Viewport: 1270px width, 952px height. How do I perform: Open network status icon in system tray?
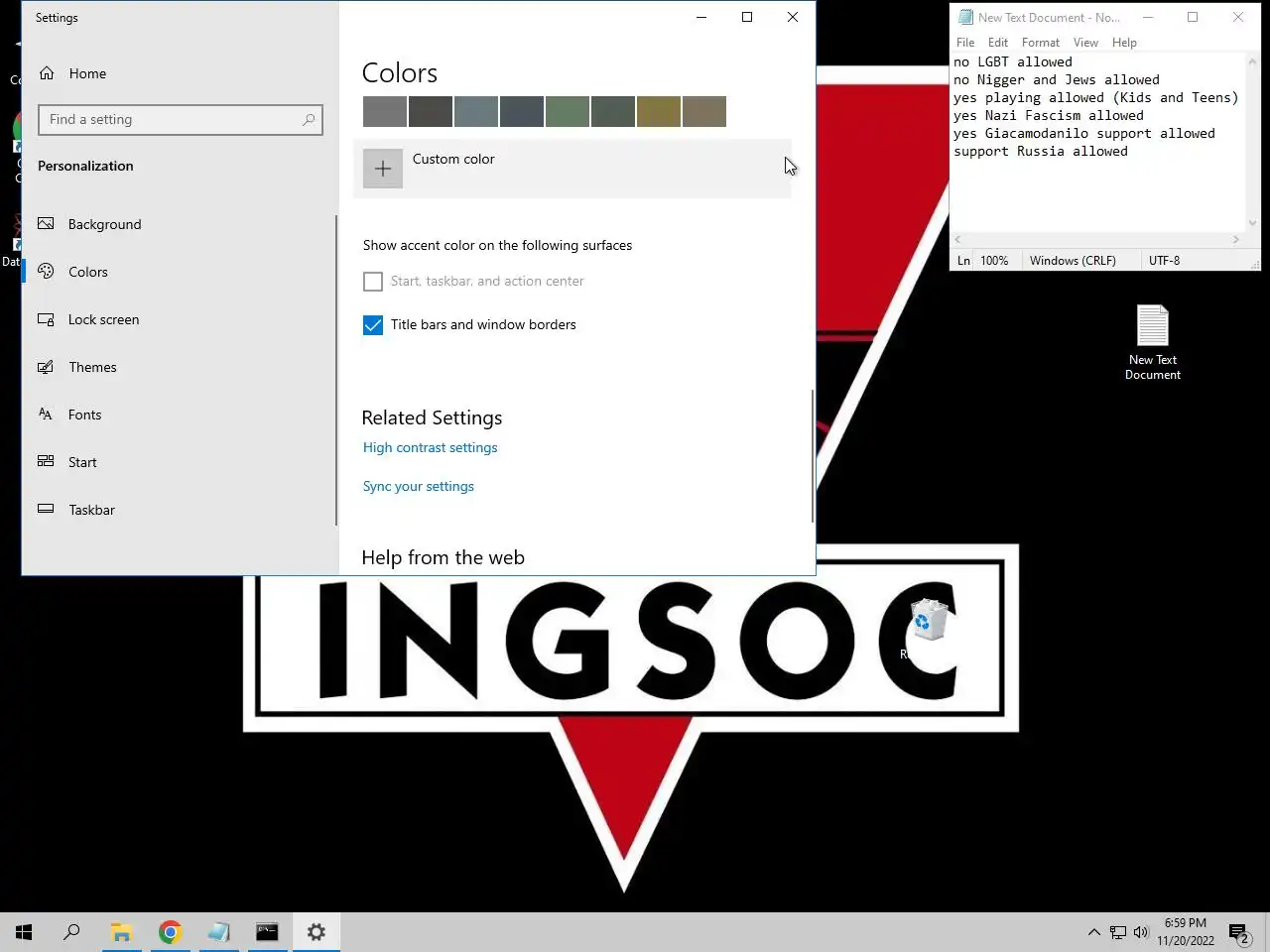click(x=1117, y=932)
